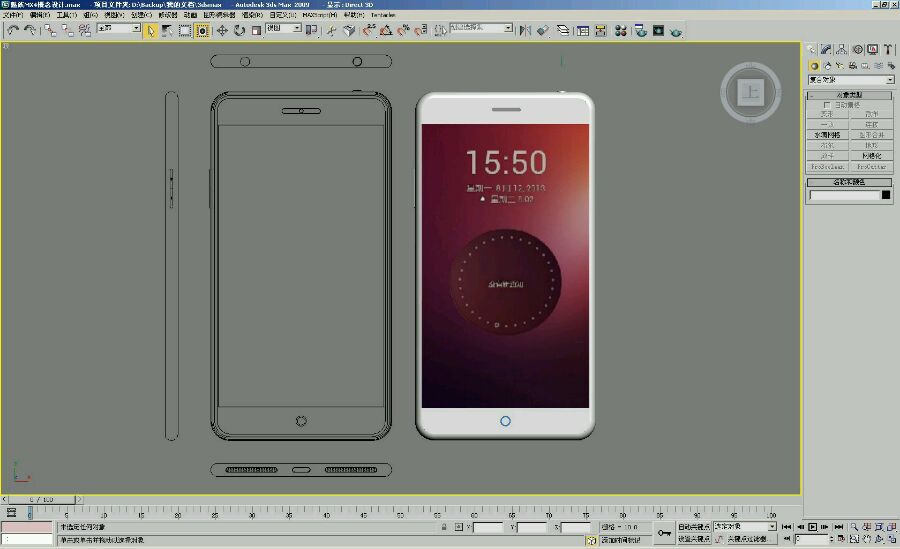Switch to the Motion panel tab
900x549 pixels.
857,50
